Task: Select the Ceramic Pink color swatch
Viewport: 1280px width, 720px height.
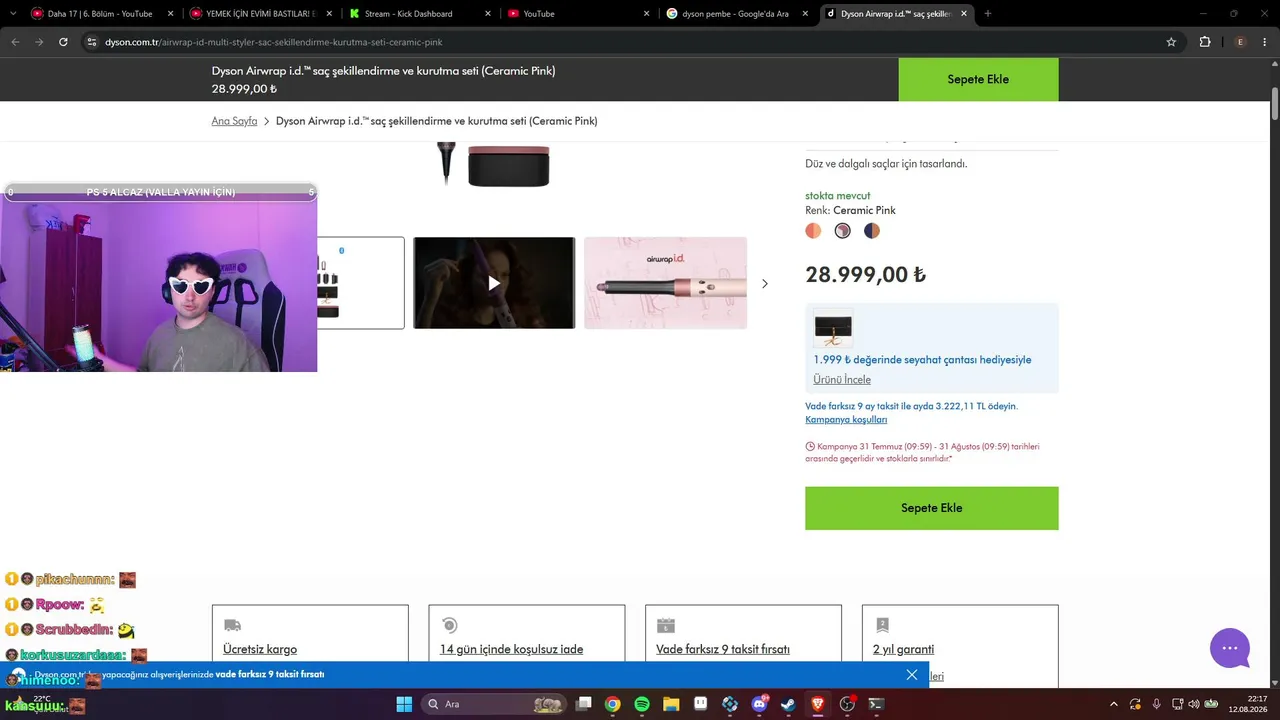Action: 843,231
